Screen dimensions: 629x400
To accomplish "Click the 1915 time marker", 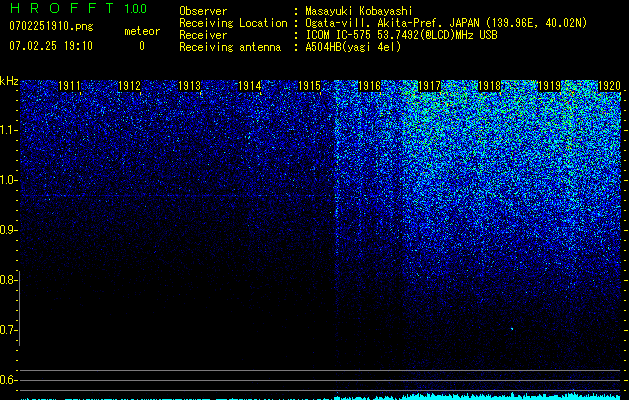I will [x=309, y=86].
